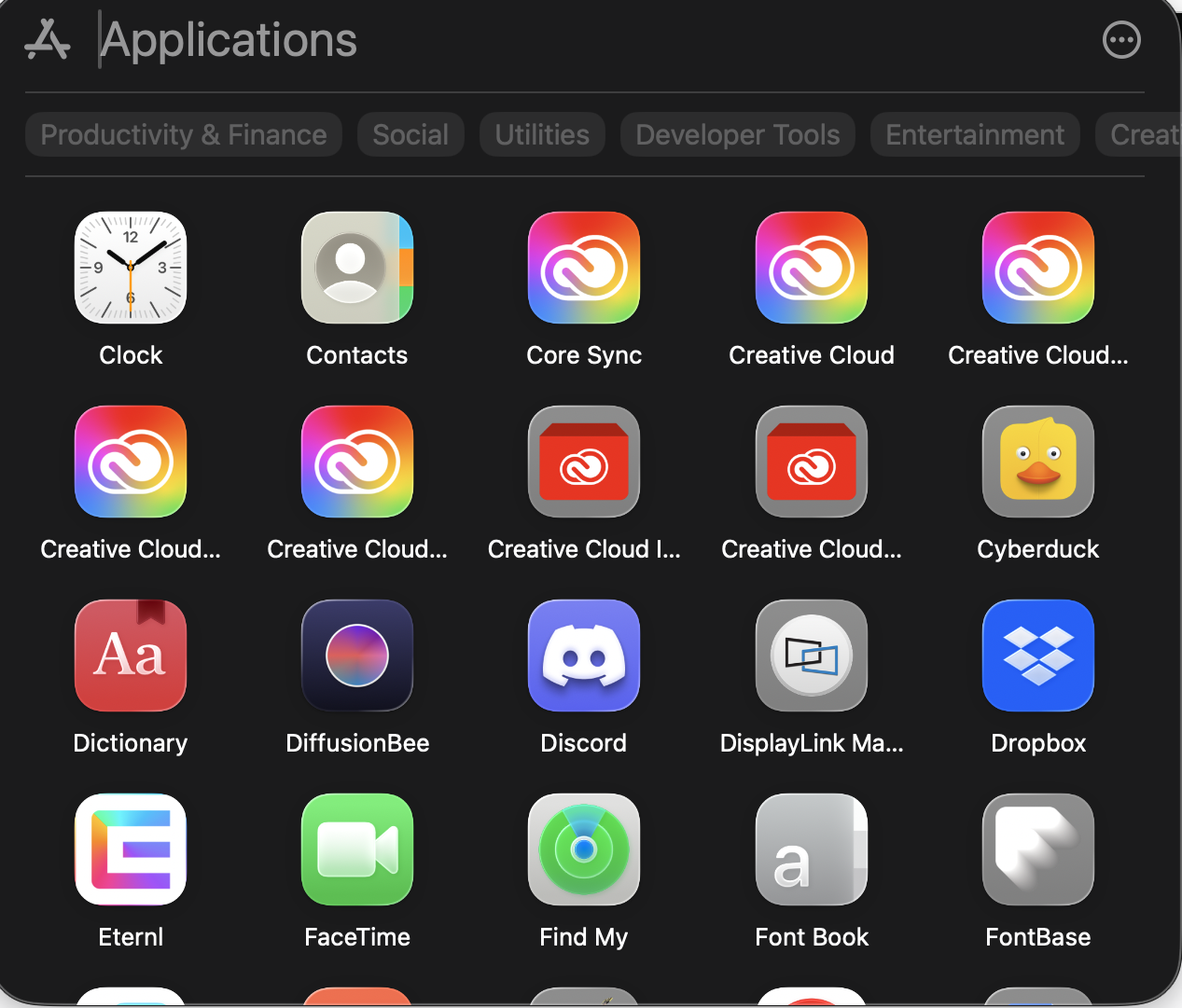Launch the Contacts app

point(357,268)
